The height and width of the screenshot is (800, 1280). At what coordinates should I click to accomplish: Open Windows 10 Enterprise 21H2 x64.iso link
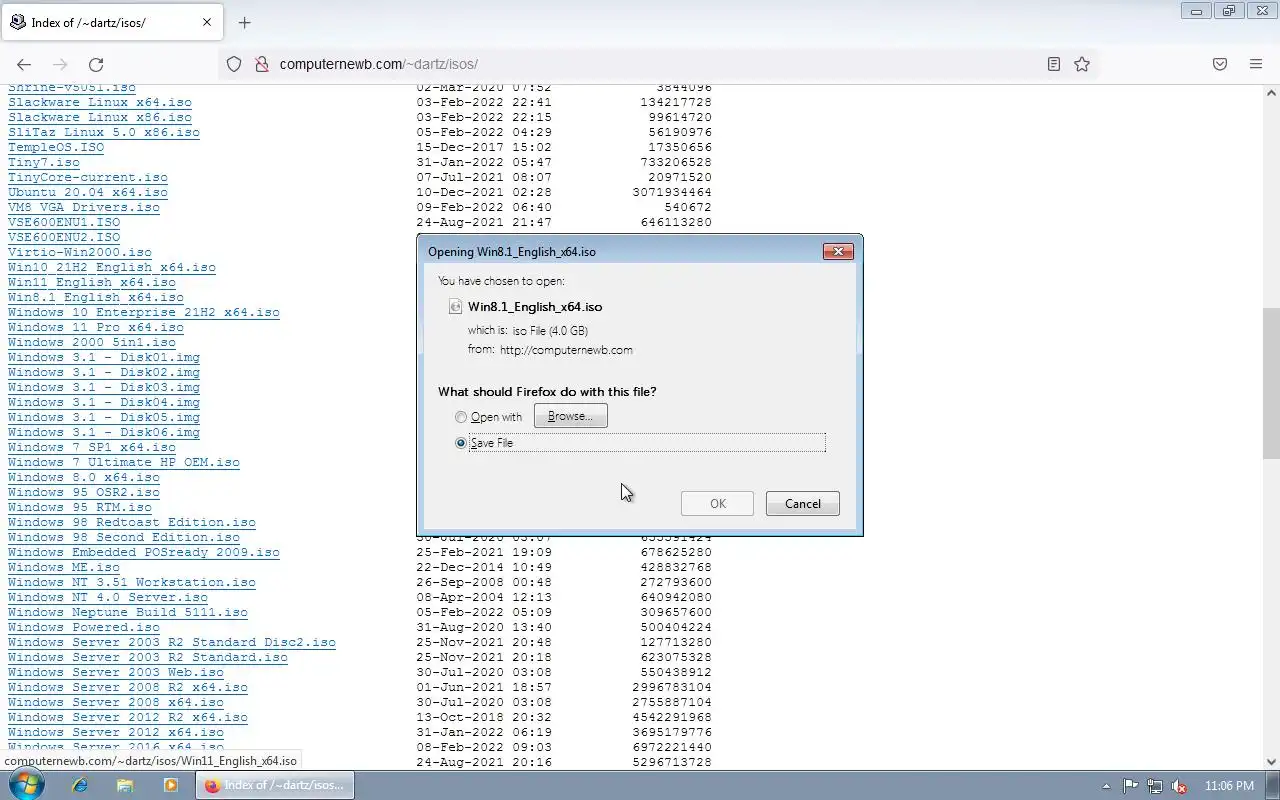[x=144, y=312]
